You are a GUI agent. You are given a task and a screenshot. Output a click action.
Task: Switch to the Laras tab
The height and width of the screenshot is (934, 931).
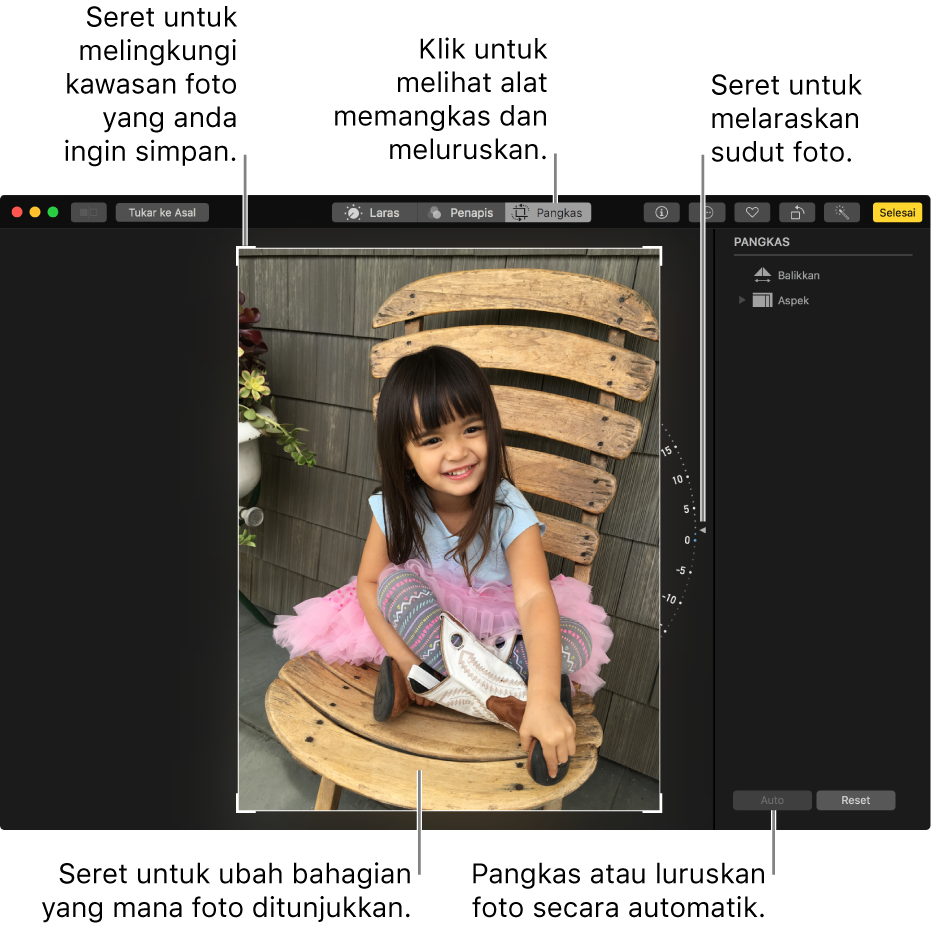(x=373, y=212)
